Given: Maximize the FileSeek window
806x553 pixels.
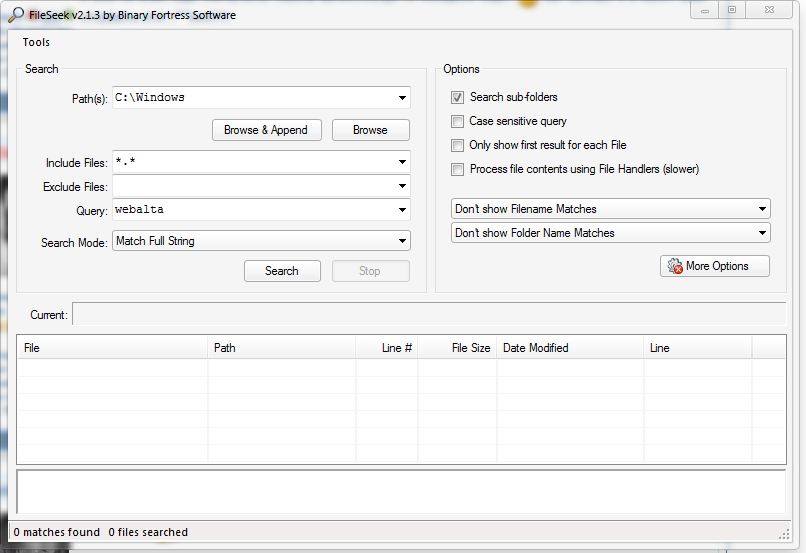Looking at the screenshot, I should pos(732,10).
